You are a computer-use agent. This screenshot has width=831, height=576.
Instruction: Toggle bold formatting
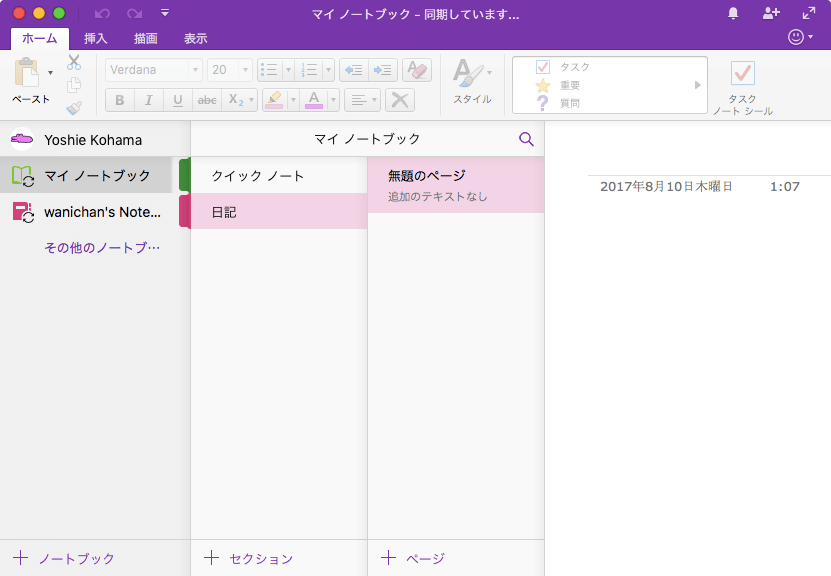click(x=119, y=100)
